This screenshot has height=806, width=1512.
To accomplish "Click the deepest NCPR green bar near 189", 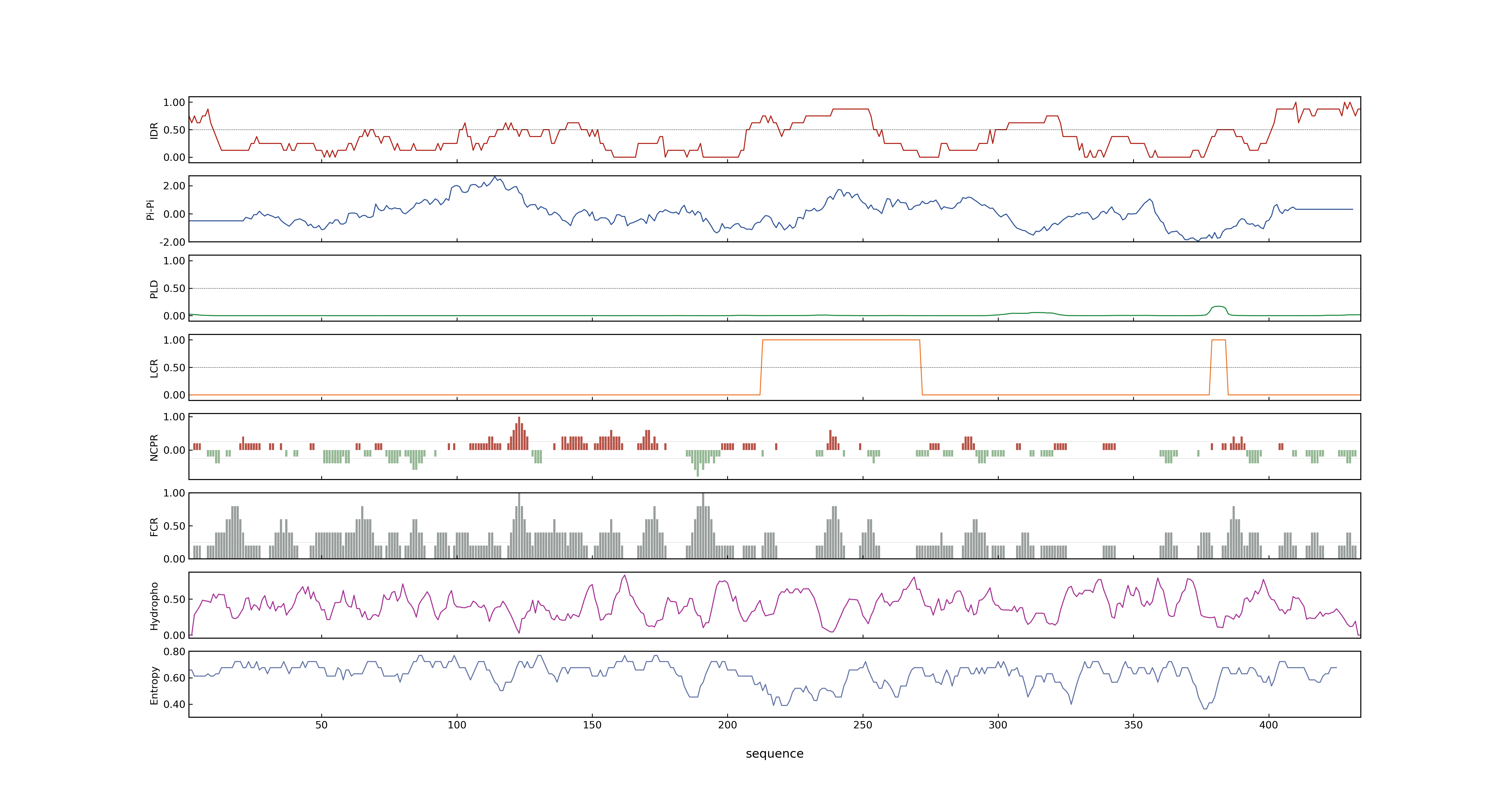I will [698, 463].
